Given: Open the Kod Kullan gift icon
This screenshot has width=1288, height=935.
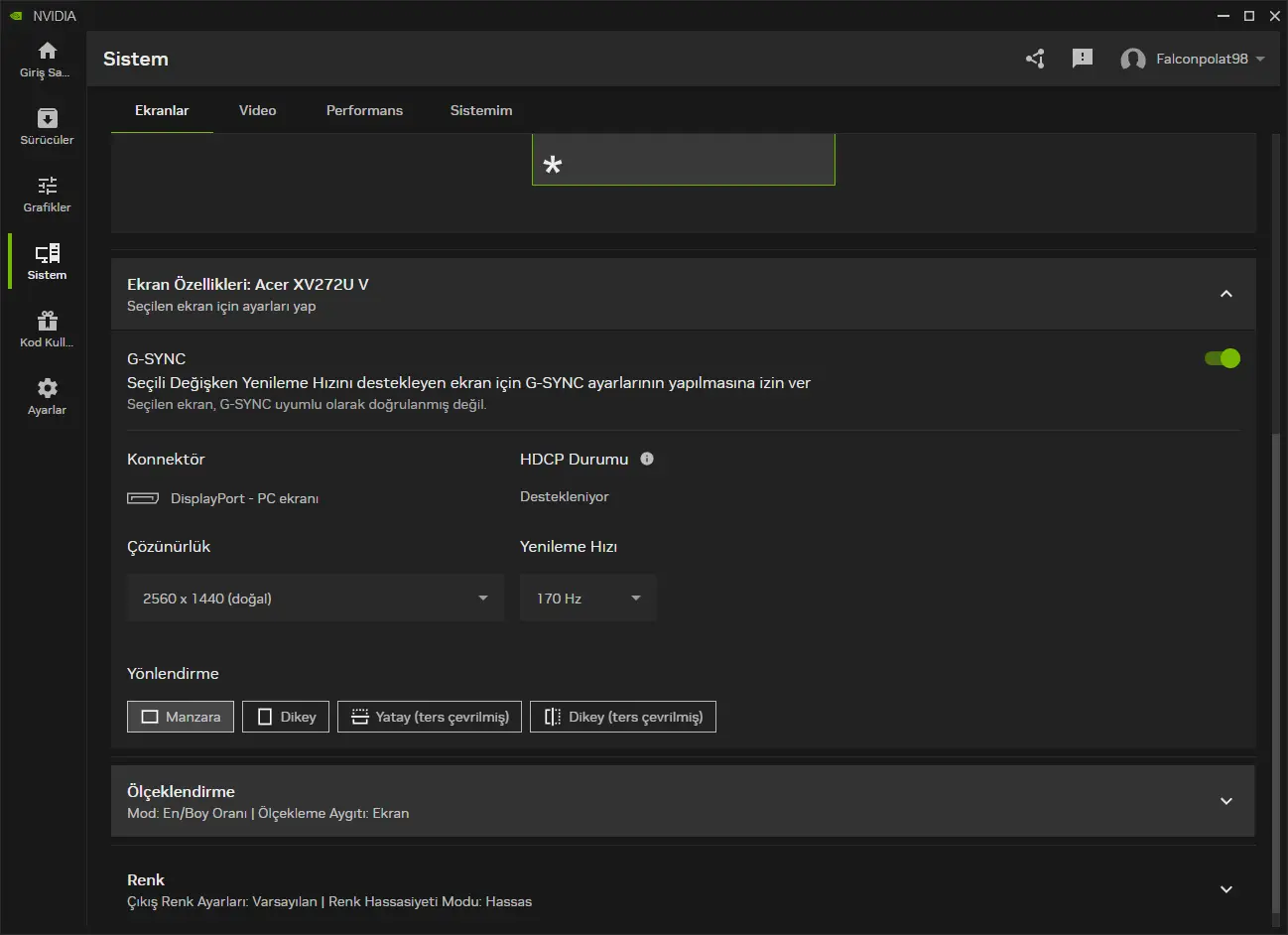Looking at the screenshot, I should (47, 321).
